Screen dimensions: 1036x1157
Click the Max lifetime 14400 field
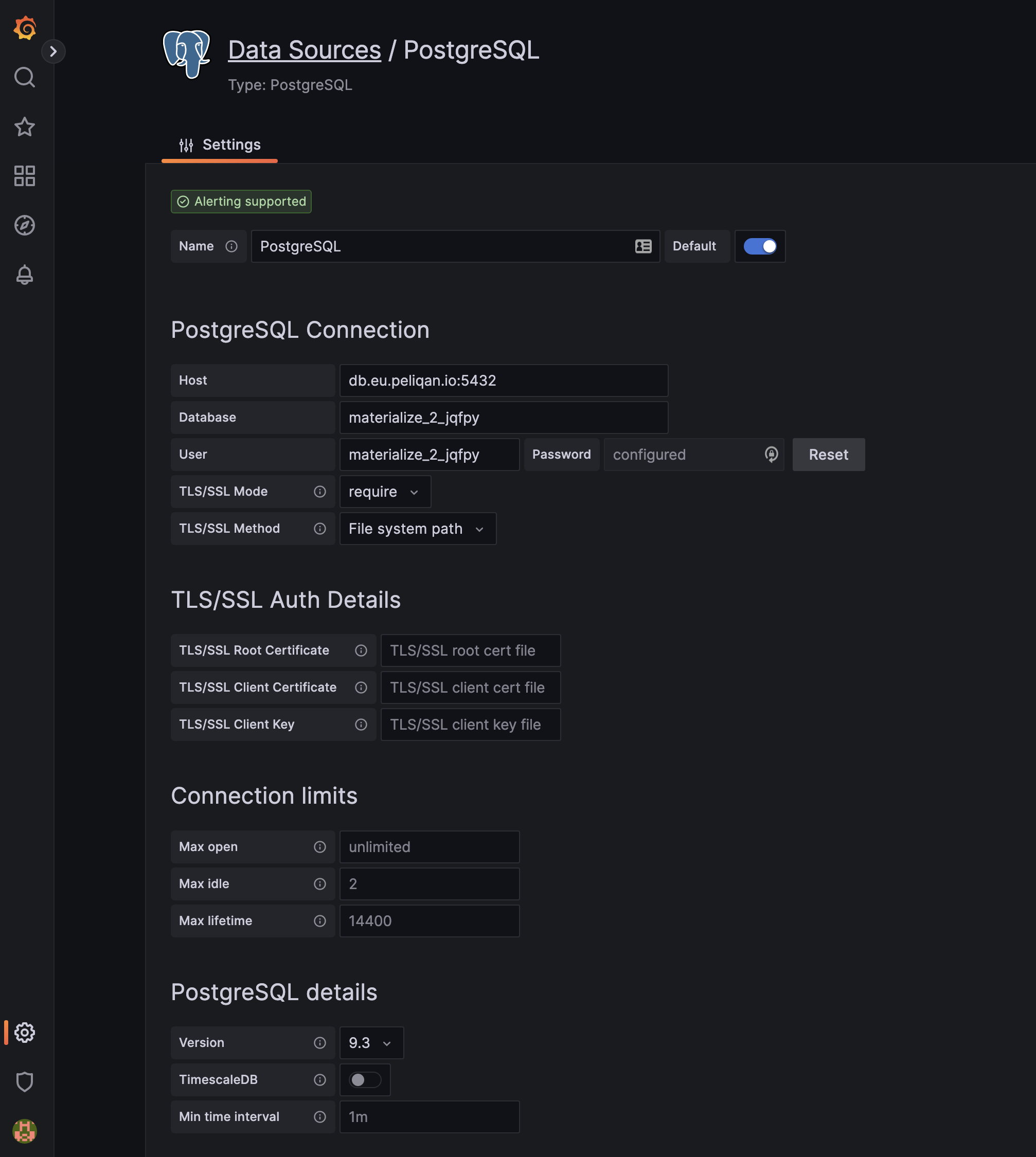tap(430, 921)
